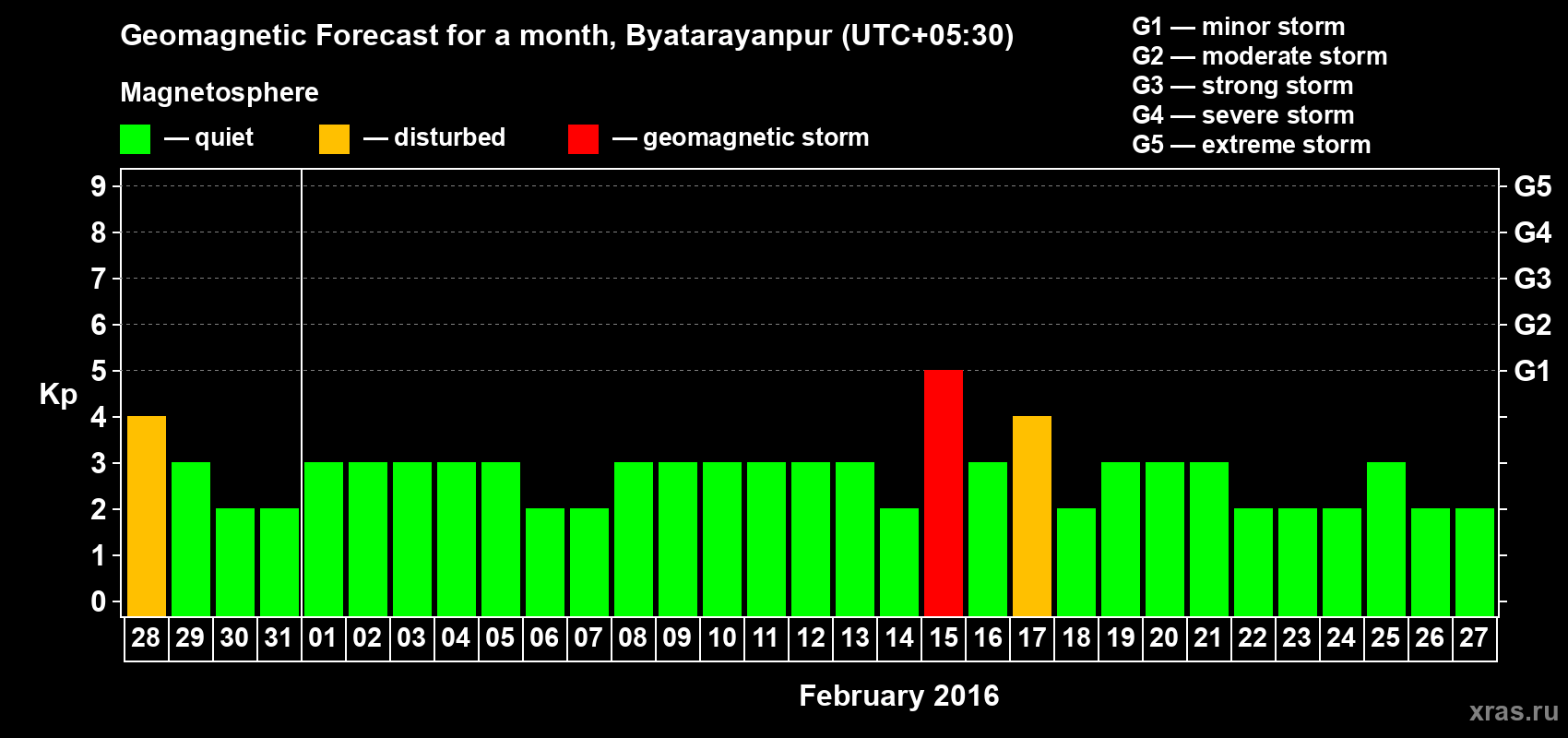The height and width of the screenshot is (738, 1568).
Task: Click the green bar for day 27
Action: tap(1475, 563)
